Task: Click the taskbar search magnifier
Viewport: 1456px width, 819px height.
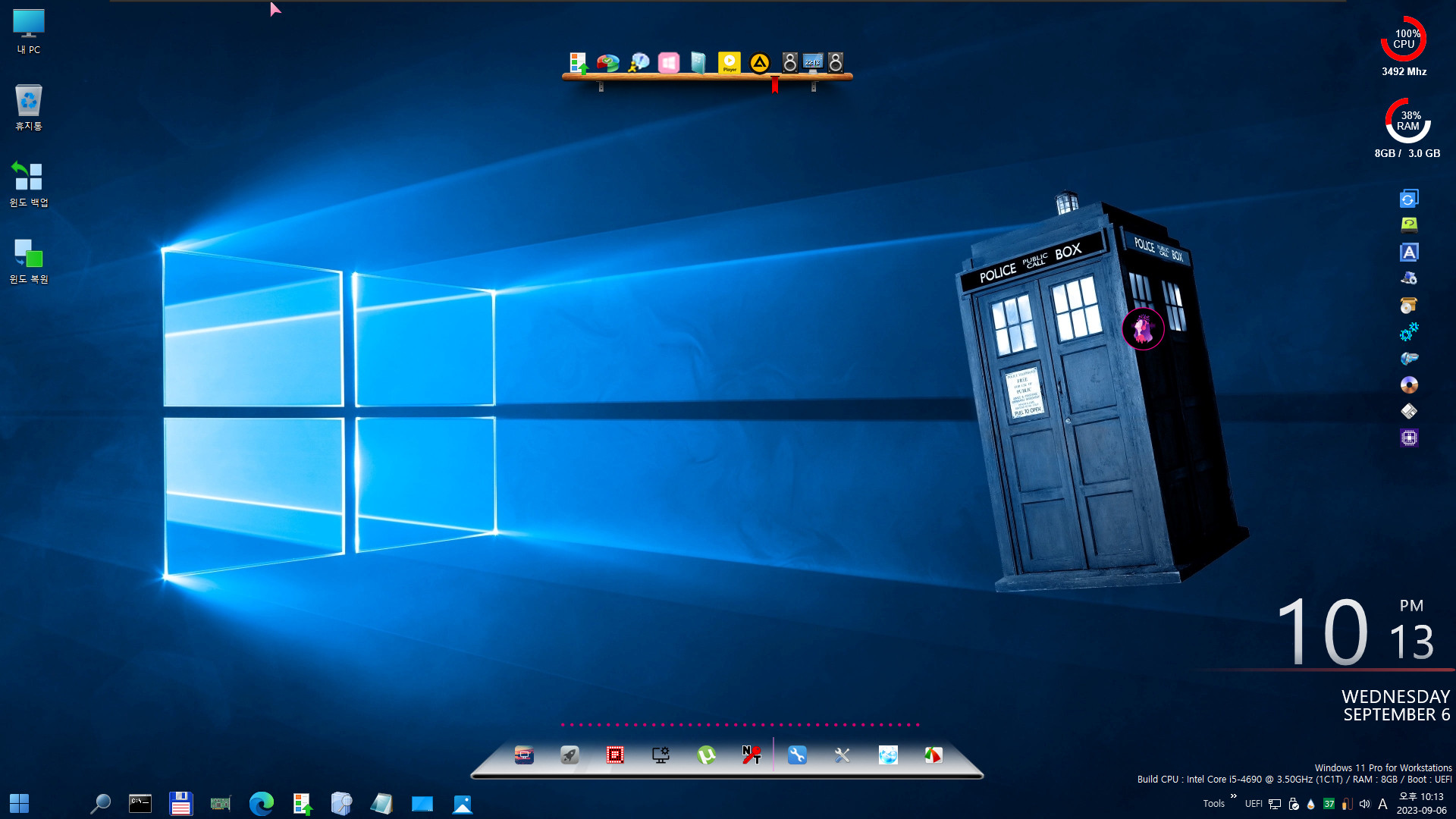Action: (x=100, y=804)
